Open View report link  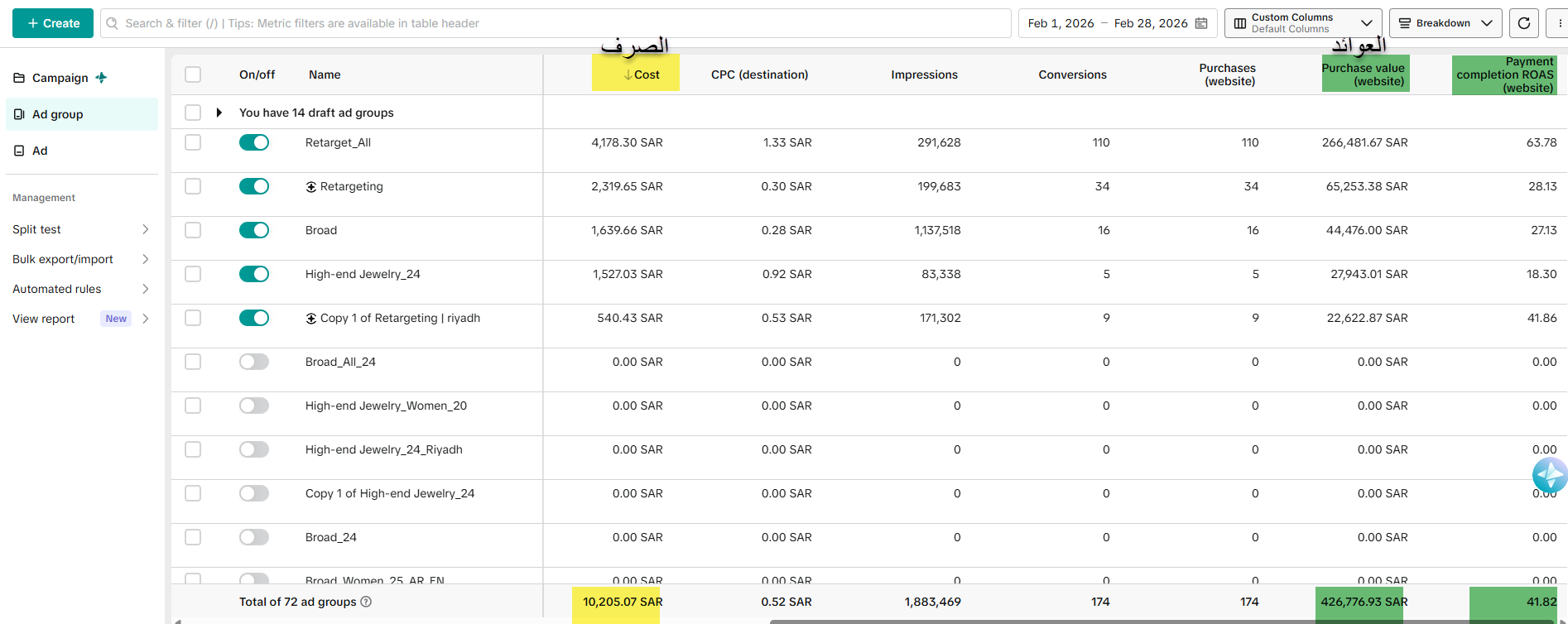(x=43, y=319)
